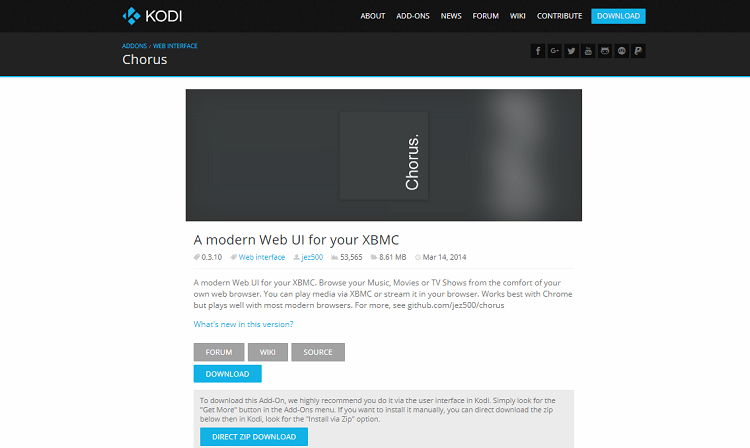
Task: Click the Kodi logo in header
Action: tap(152, 16)
